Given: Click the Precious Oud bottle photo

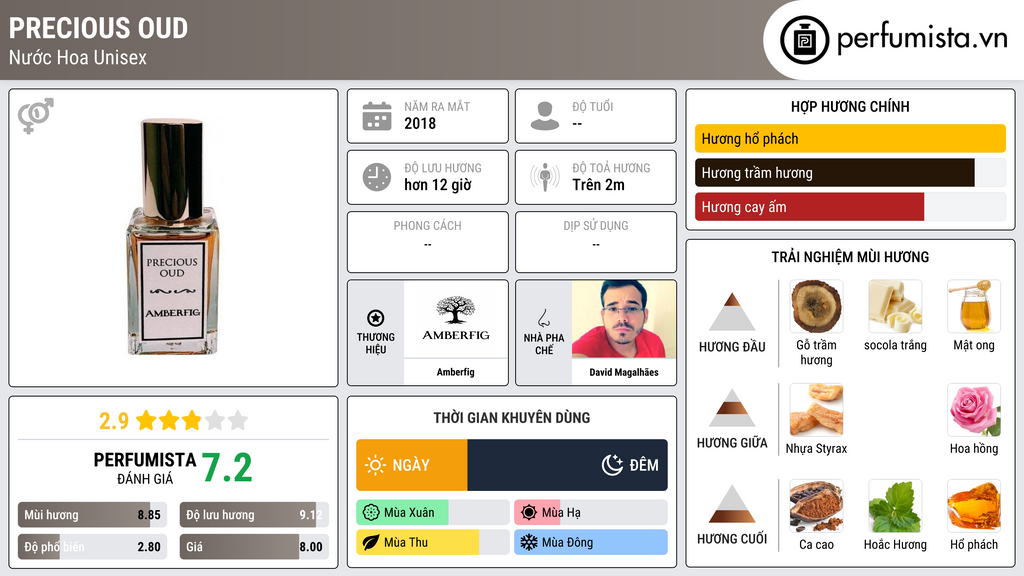Looking at the screenshot, I should pos(172,238).
